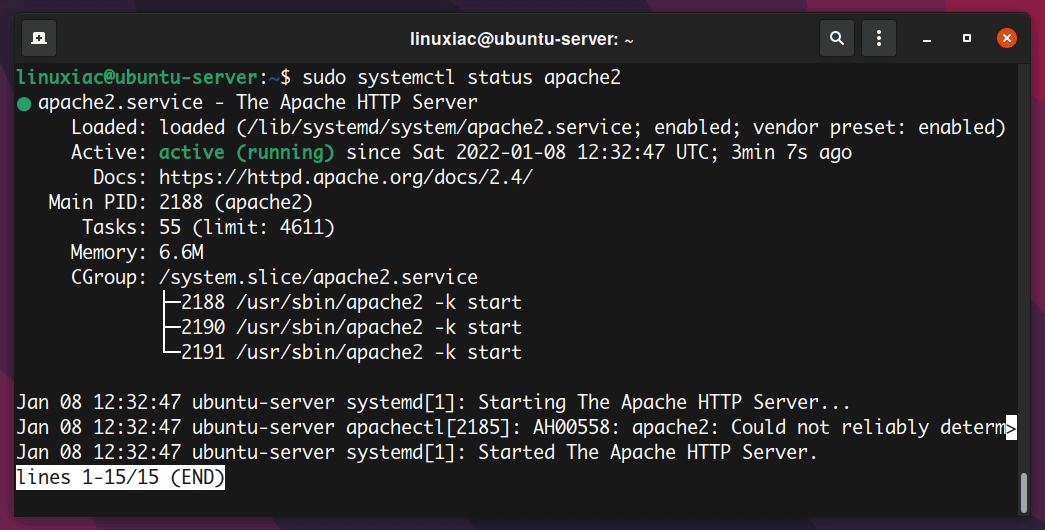
Task: Open the httpd.apache.org docs URL
Action: pos(346,177)
